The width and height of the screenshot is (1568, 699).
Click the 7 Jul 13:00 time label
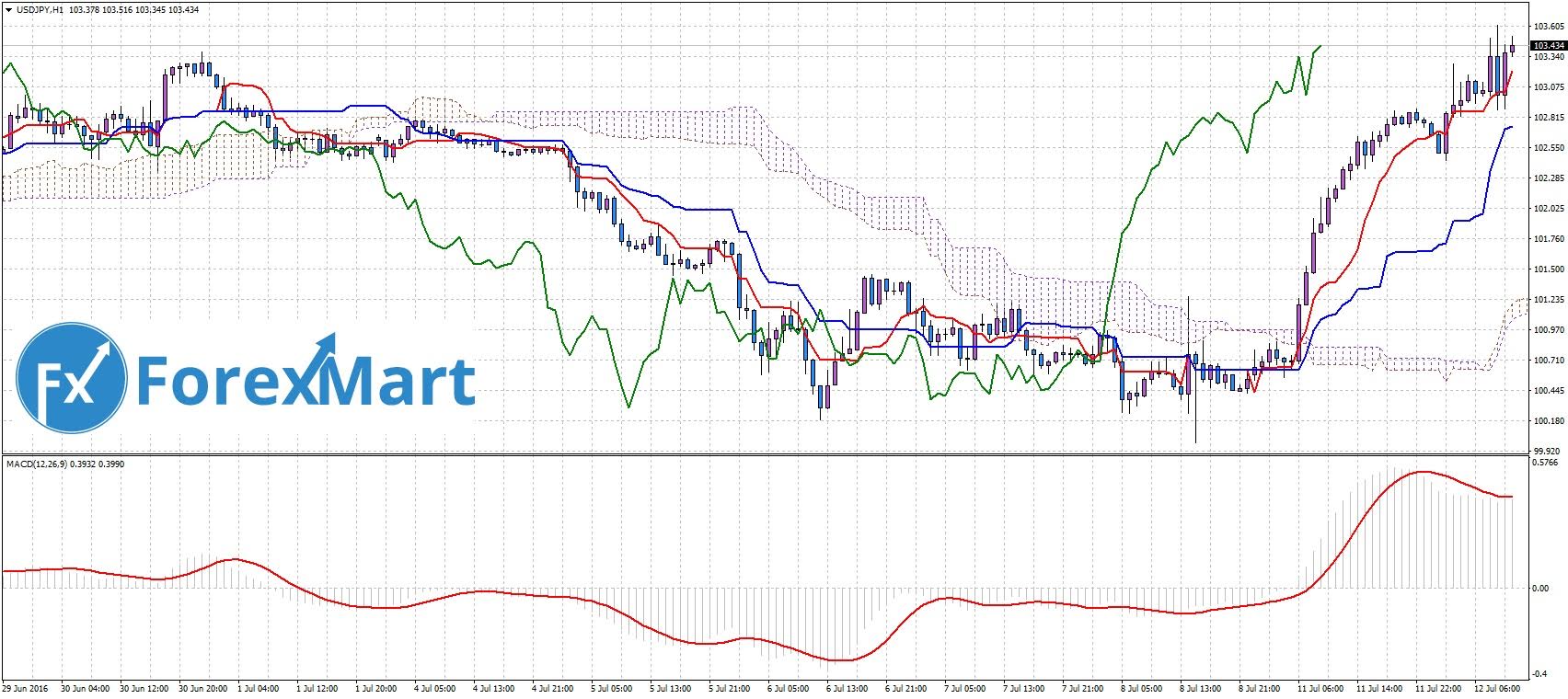tap(1025, 688)
